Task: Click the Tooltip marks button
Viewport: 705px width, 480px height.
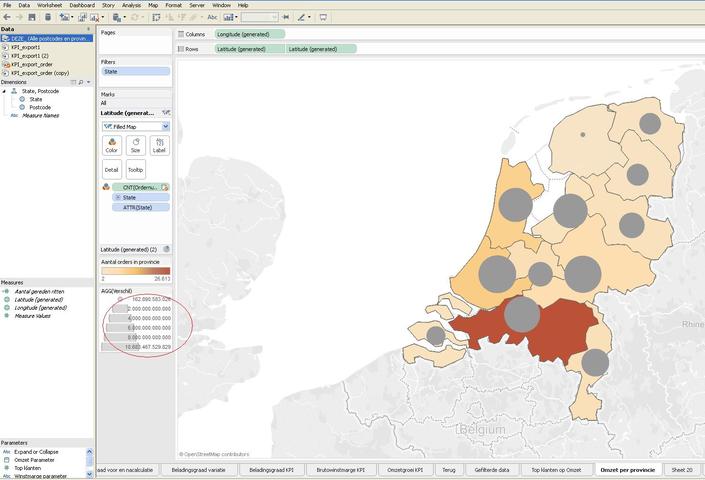Action: 135,169
